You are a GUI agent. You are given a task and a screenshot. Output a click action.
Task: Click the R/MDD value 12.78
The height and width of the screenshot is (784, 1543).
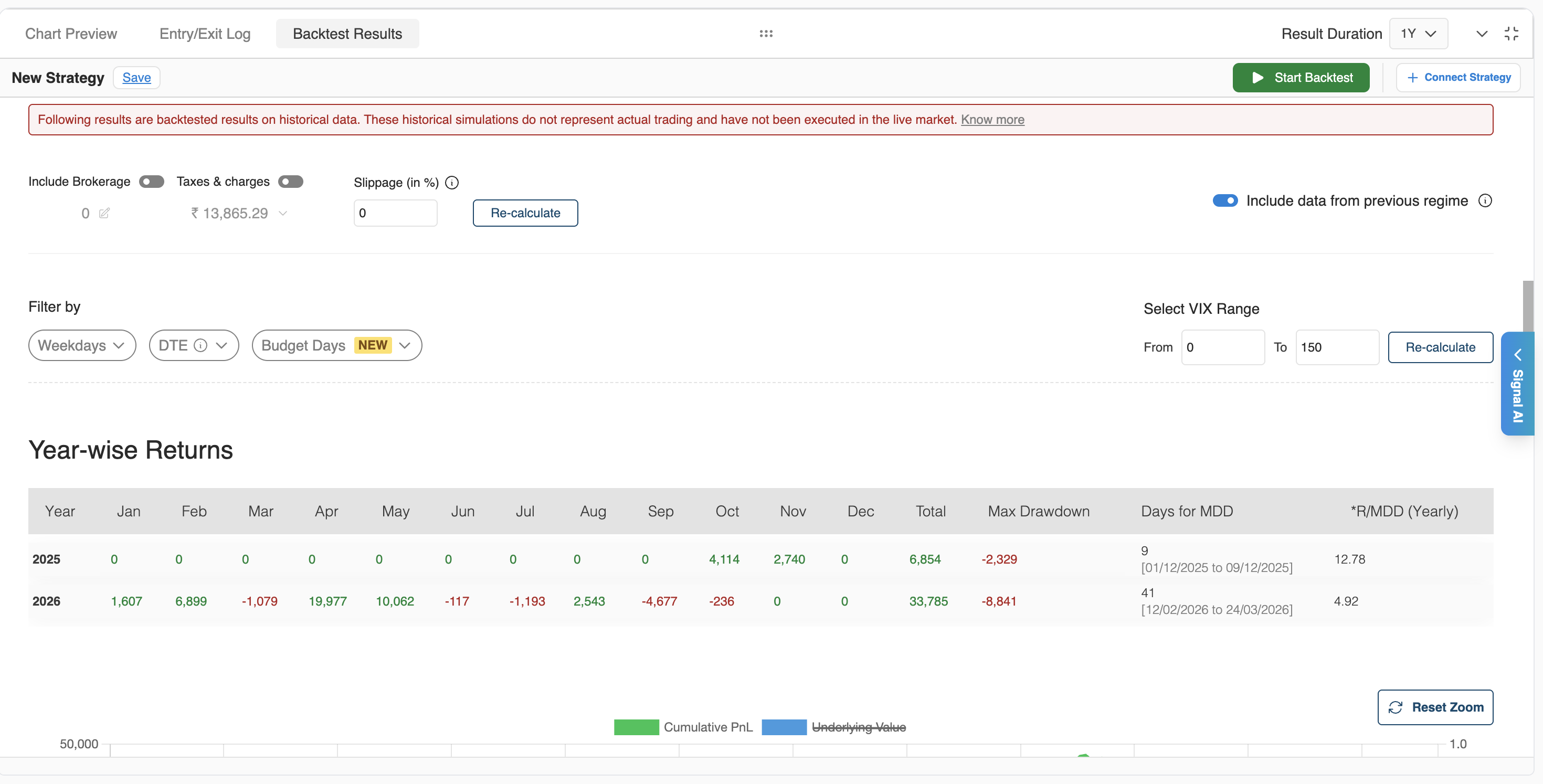(x=1349, y=559)
